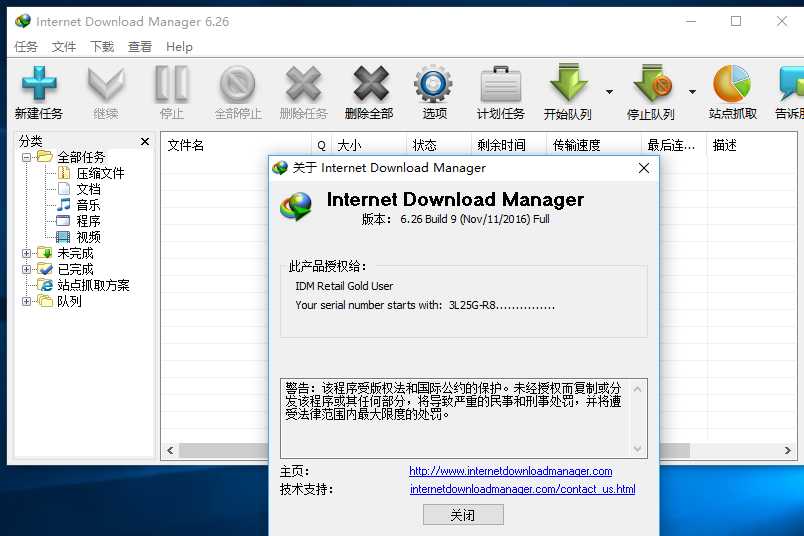Click the IDM logo in About dialog
The width and height of the screenshot is (804, 536).
click(x=296, y=206)
